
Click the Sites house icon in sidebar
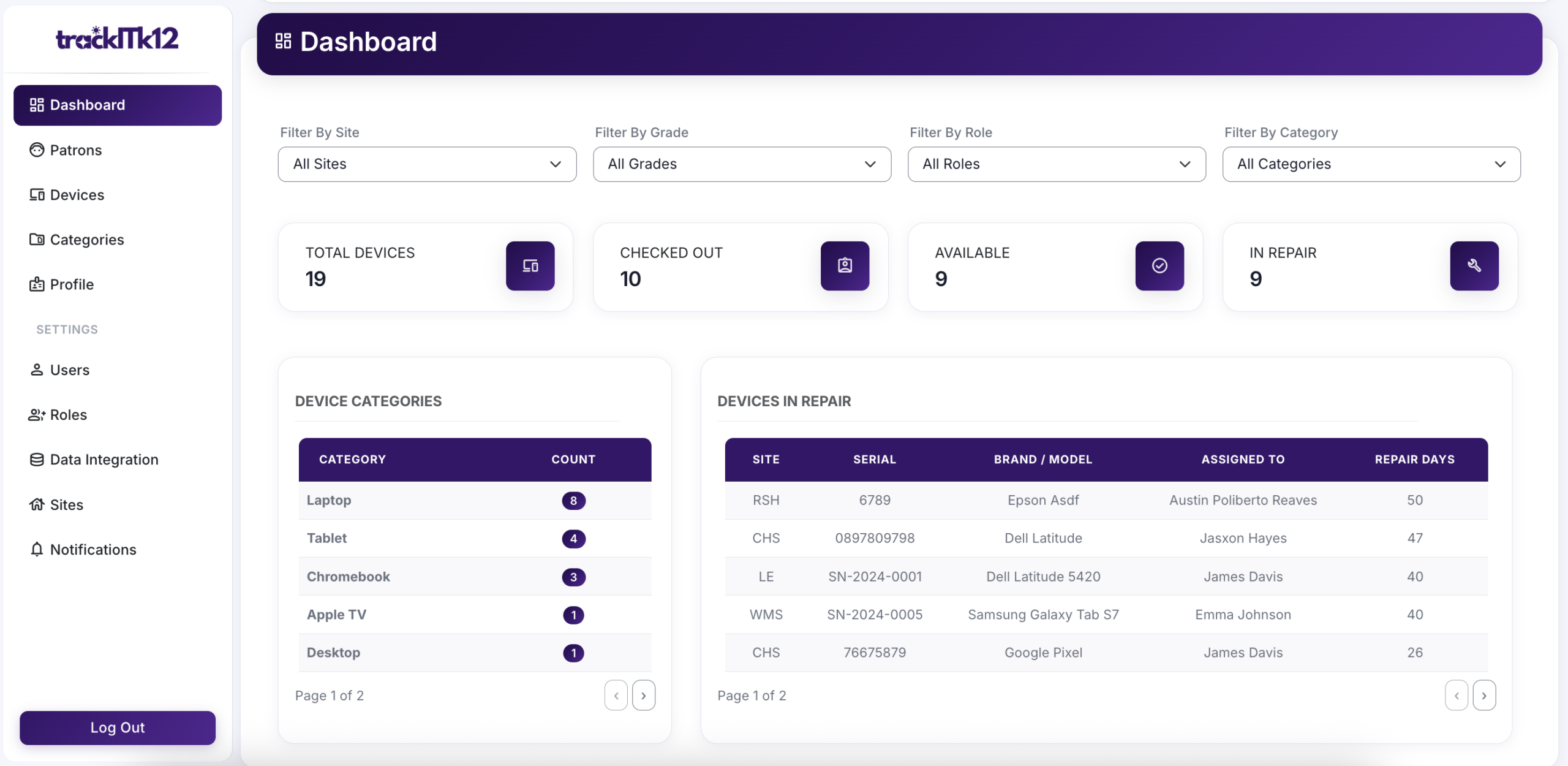click(x=37, y=505)
